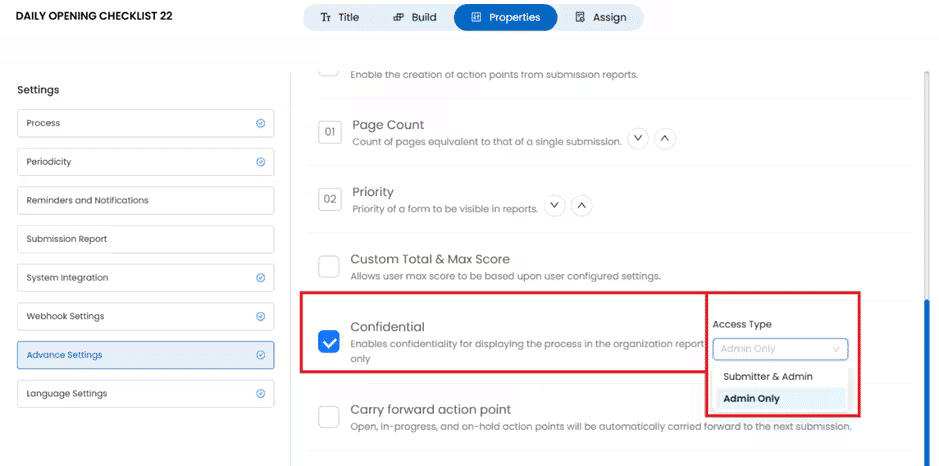Click check icon beside System Integration
Screen dimensions: 939x466
coord(260,278)
